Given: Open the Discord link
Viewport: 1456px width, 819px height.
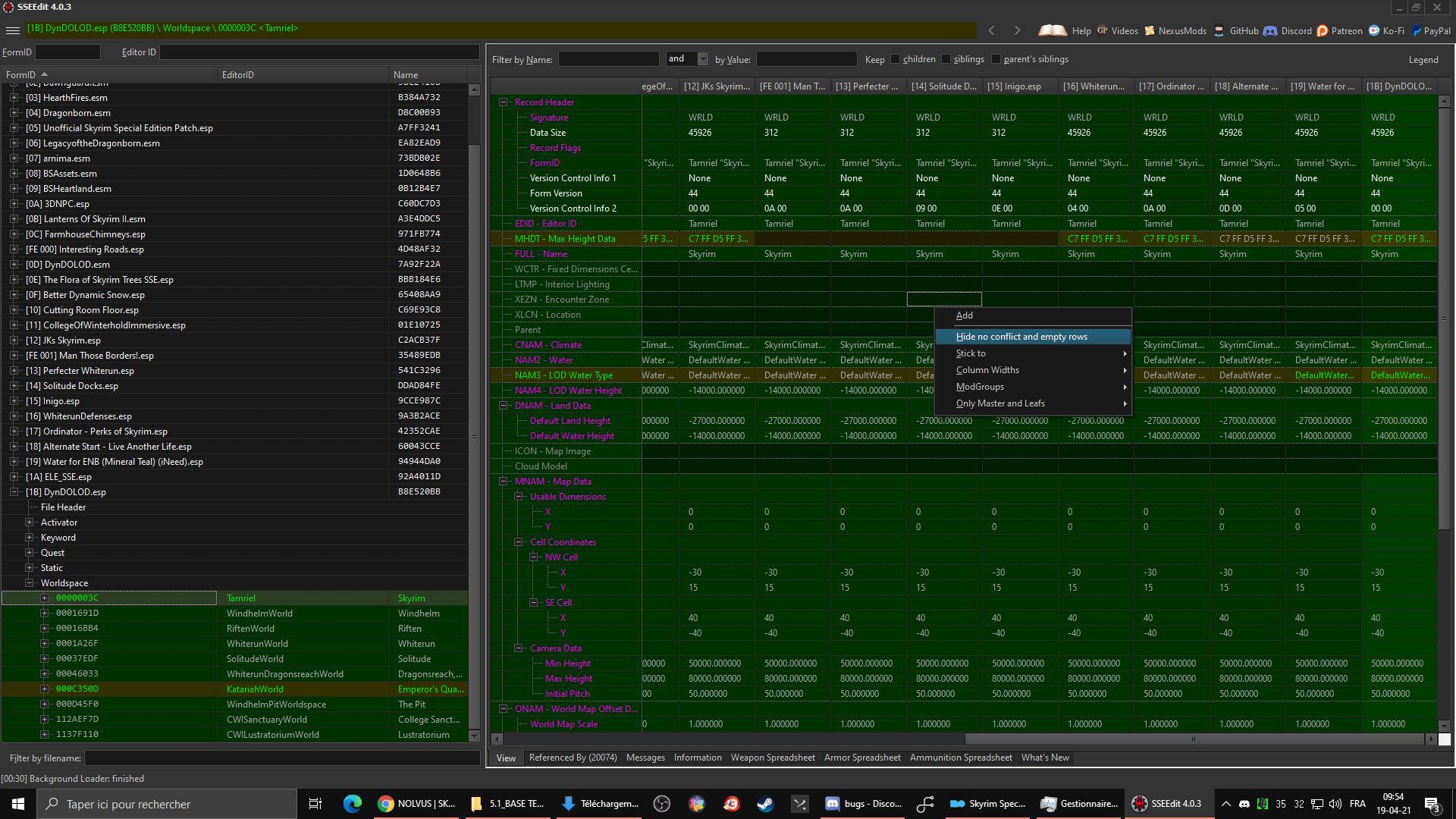Looking at the screenshot, I should click(x=1288, y=31).
